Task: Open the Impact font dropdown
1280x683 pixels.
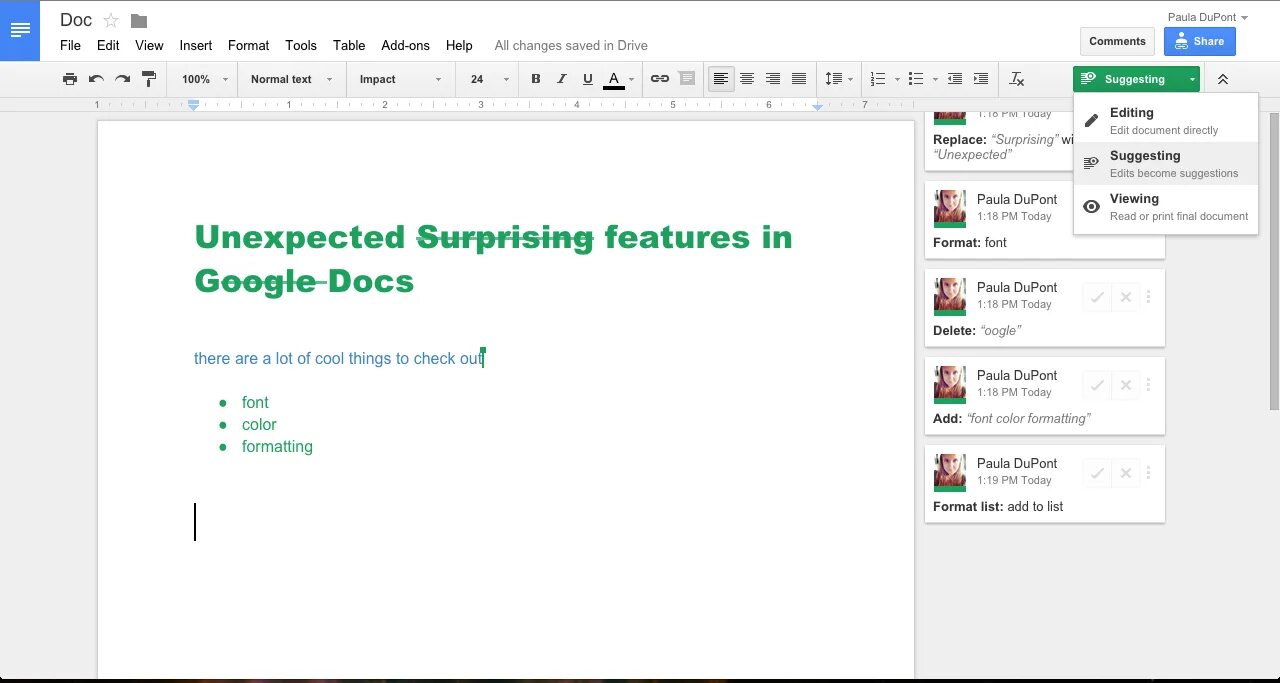Action: pos(400,79)
